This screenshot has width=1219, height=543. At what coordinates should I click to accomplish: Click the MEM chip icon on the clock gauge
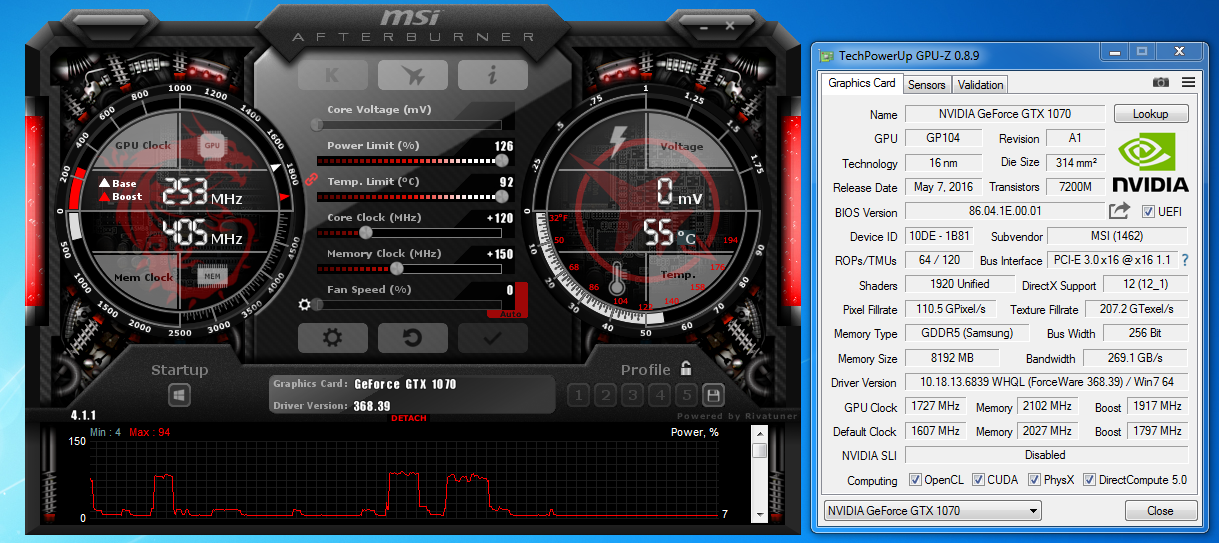pyautogui.click(x=211, y=276)
